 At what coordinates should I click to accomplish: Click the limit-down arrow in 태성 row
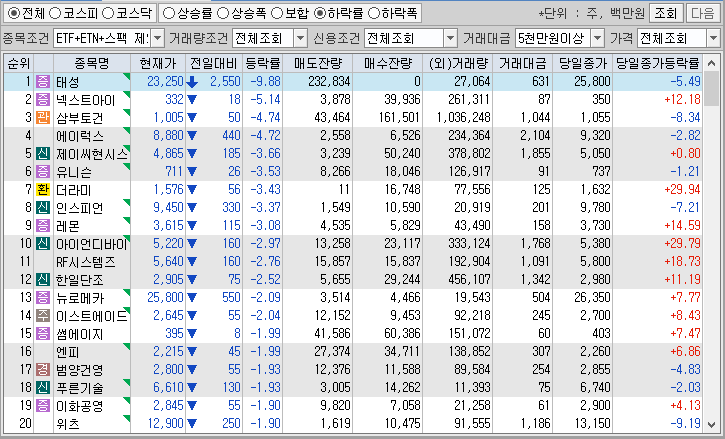192,82
